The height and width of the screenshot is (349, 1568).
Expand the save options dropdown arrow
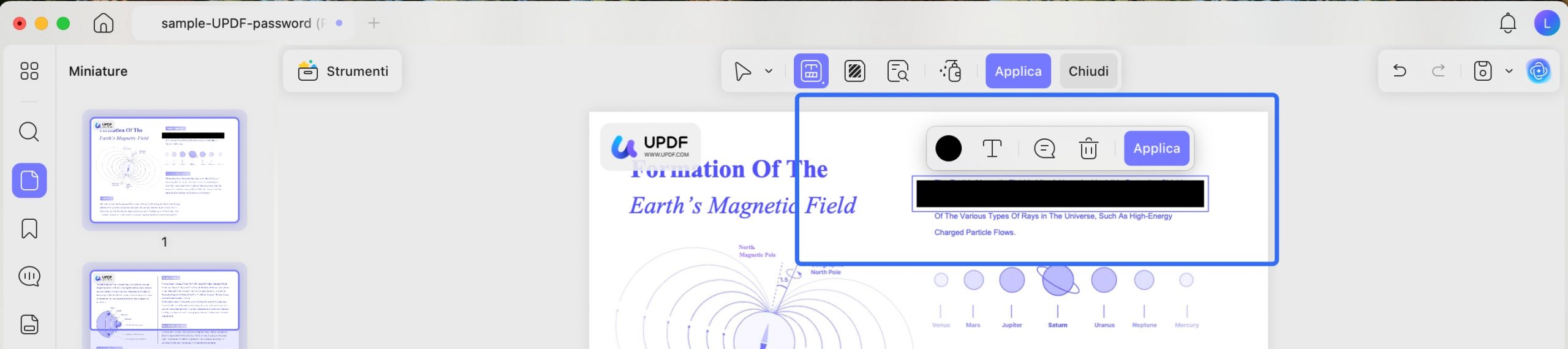1509,71
